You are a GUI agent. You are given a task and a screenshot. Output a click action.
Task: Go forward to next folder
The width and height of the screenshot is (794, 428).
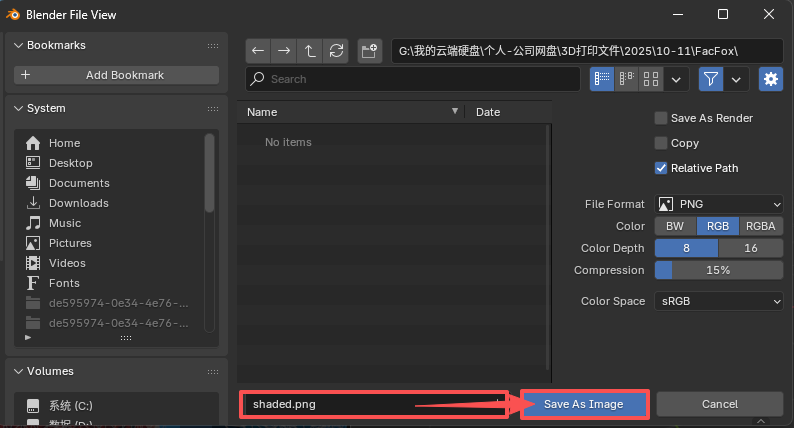point(284,51)
